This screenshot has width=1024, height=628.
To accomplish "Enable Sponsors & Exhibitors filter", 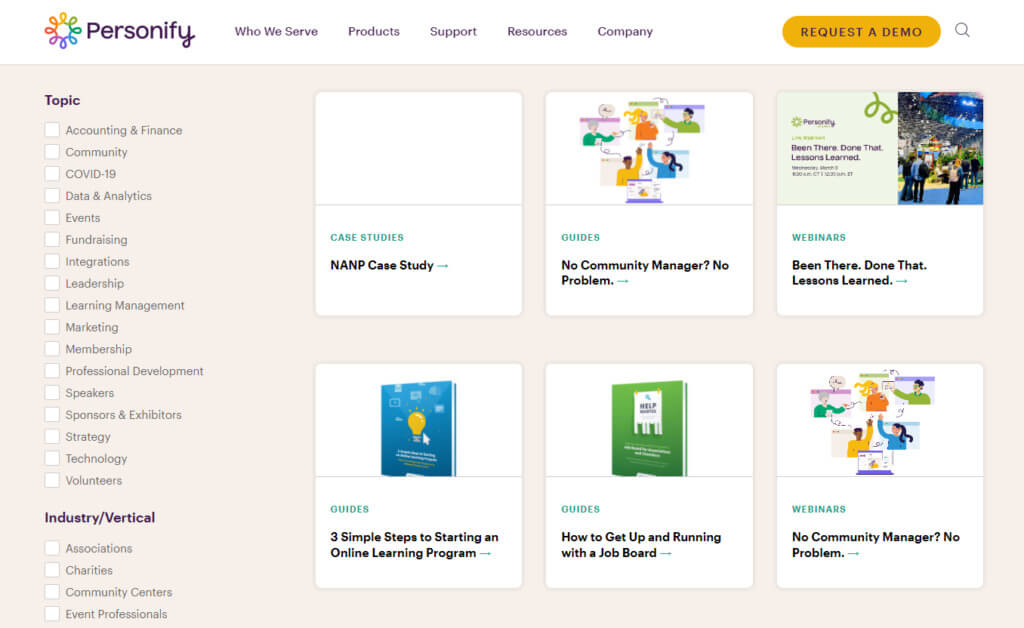I will point(52,415).
